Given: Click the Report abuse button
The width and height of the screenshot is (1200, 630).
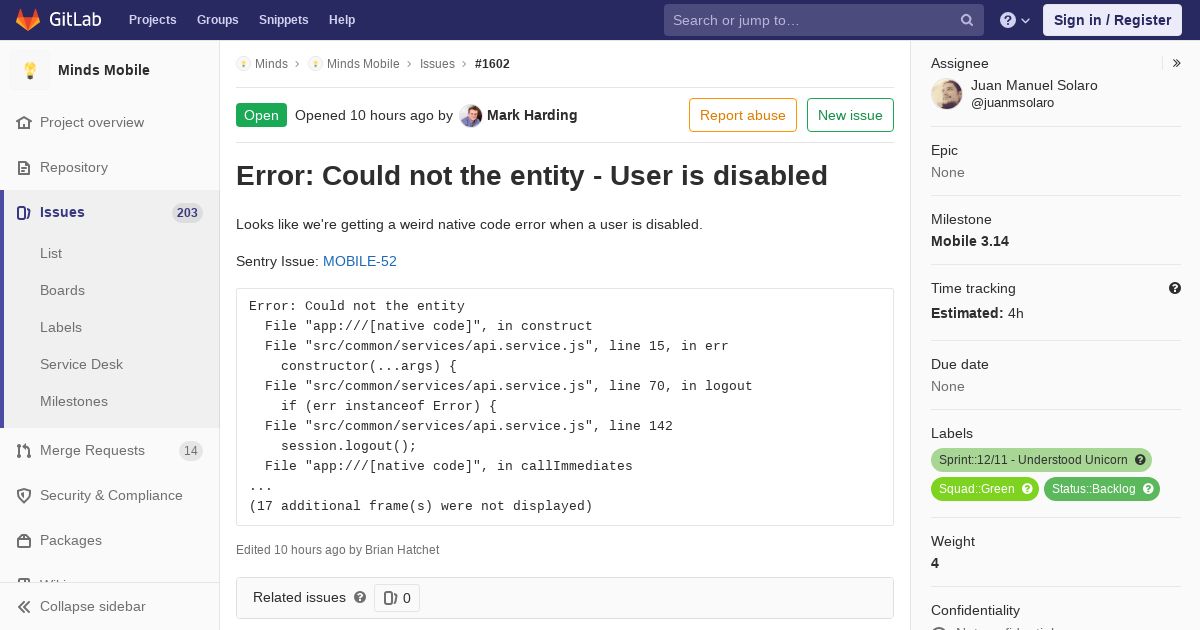Looking at the screenshot, I should coord(743,115).
